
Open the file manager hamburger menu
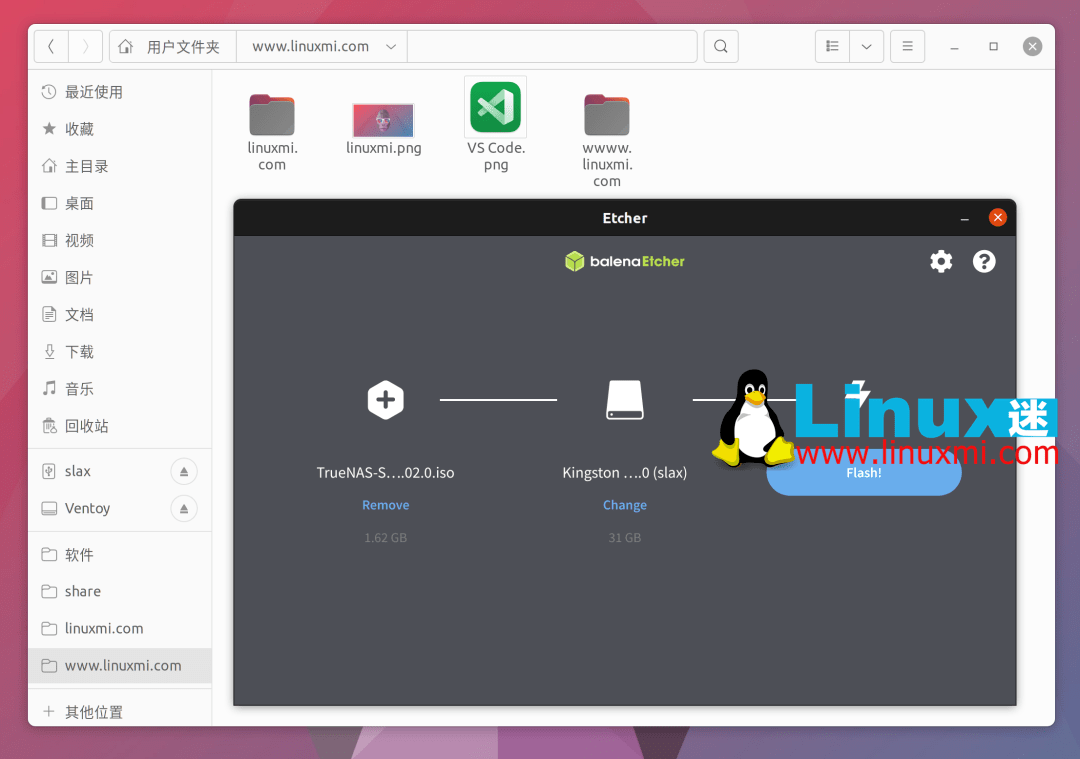tap(907, 46)
